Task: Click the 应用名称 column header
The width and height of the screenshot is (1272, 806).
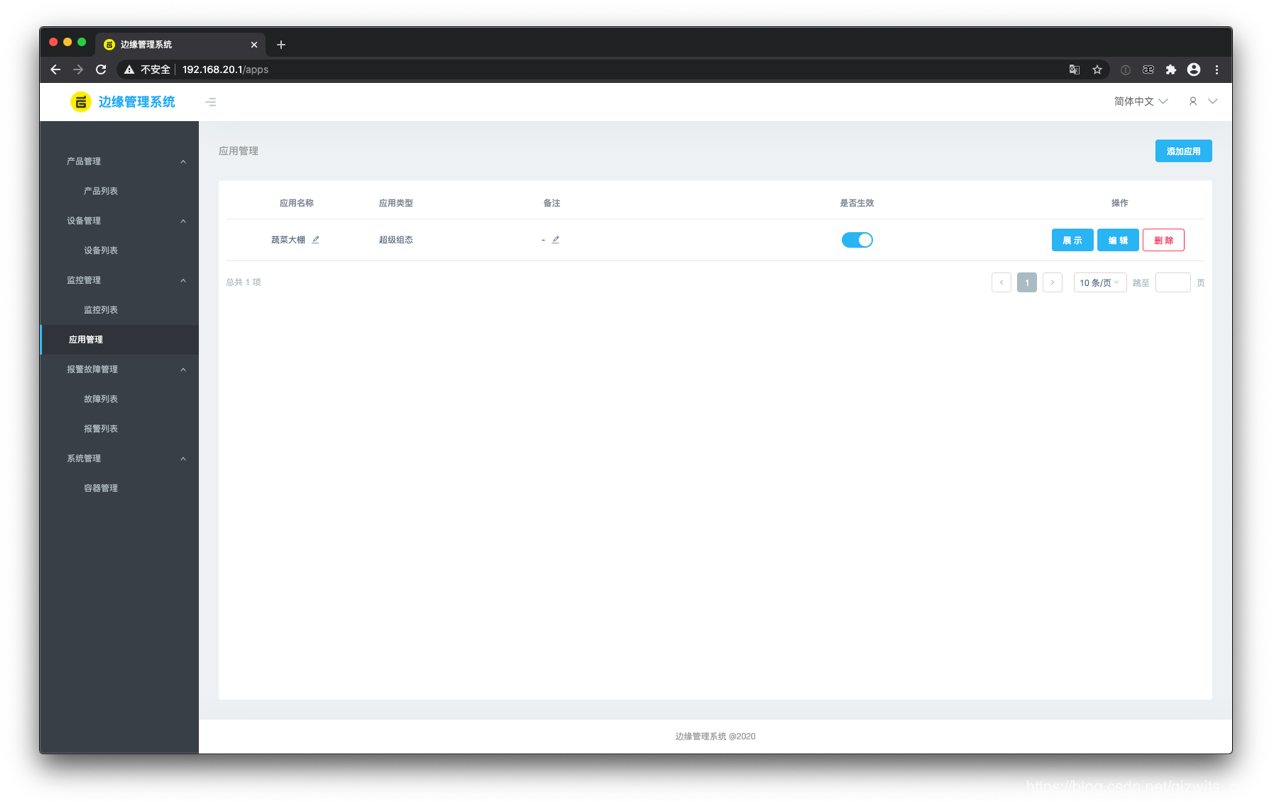Action: 297,203
